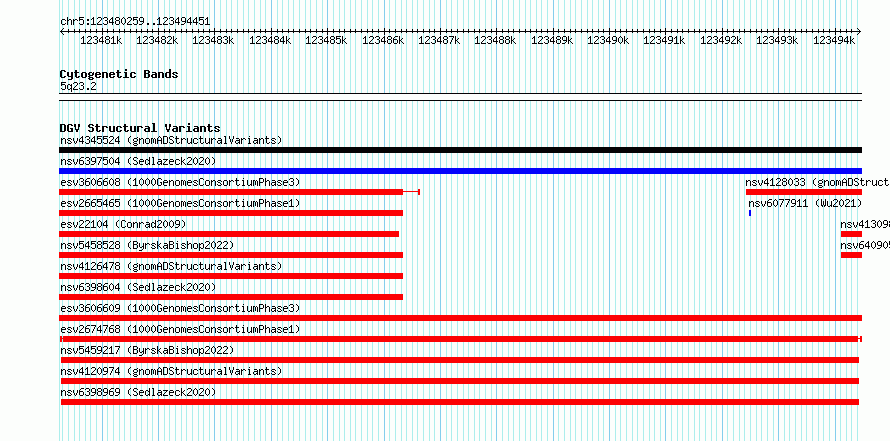
Task: Open nsv6398604 Sedlazeck2020 label
Action: (138, 287)
